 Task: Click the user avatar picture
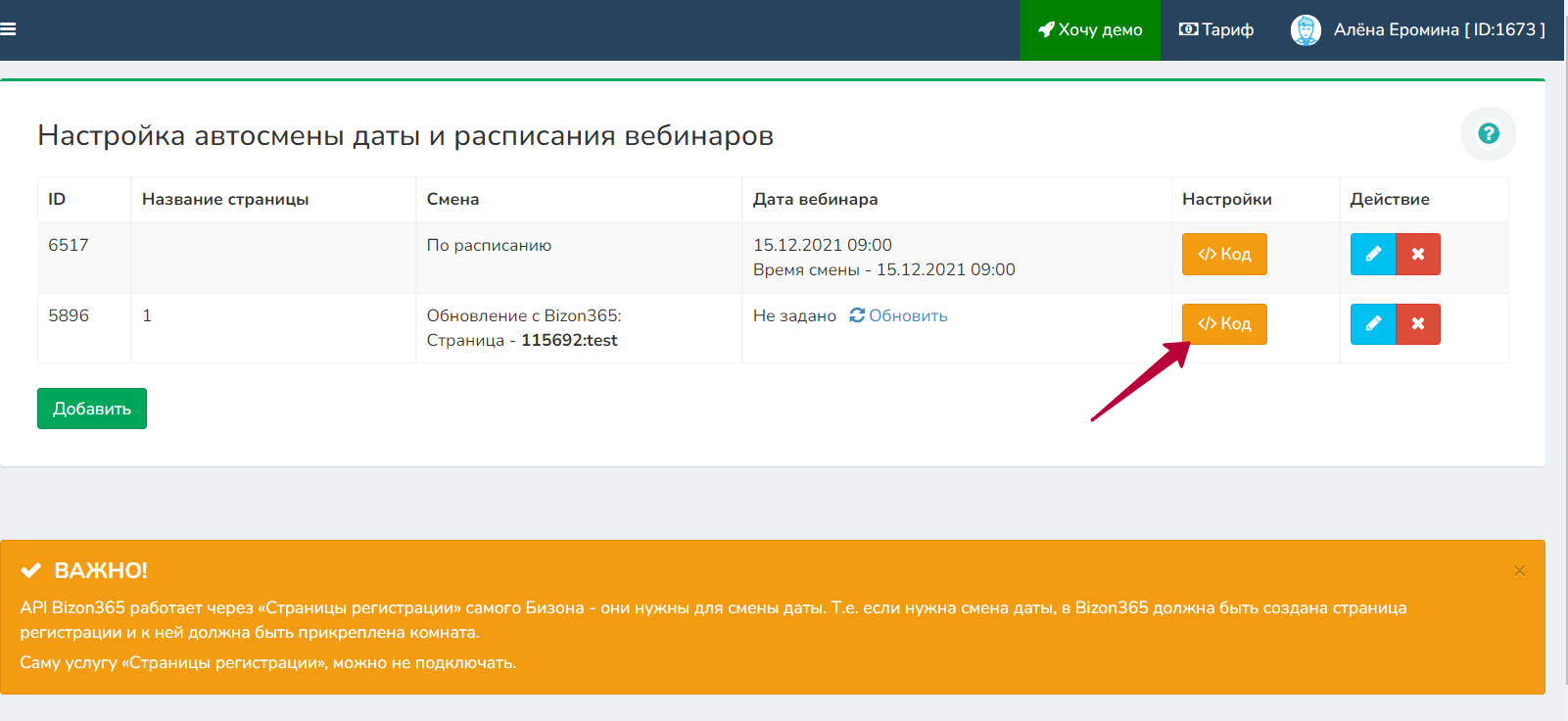tap(1305, 30)
